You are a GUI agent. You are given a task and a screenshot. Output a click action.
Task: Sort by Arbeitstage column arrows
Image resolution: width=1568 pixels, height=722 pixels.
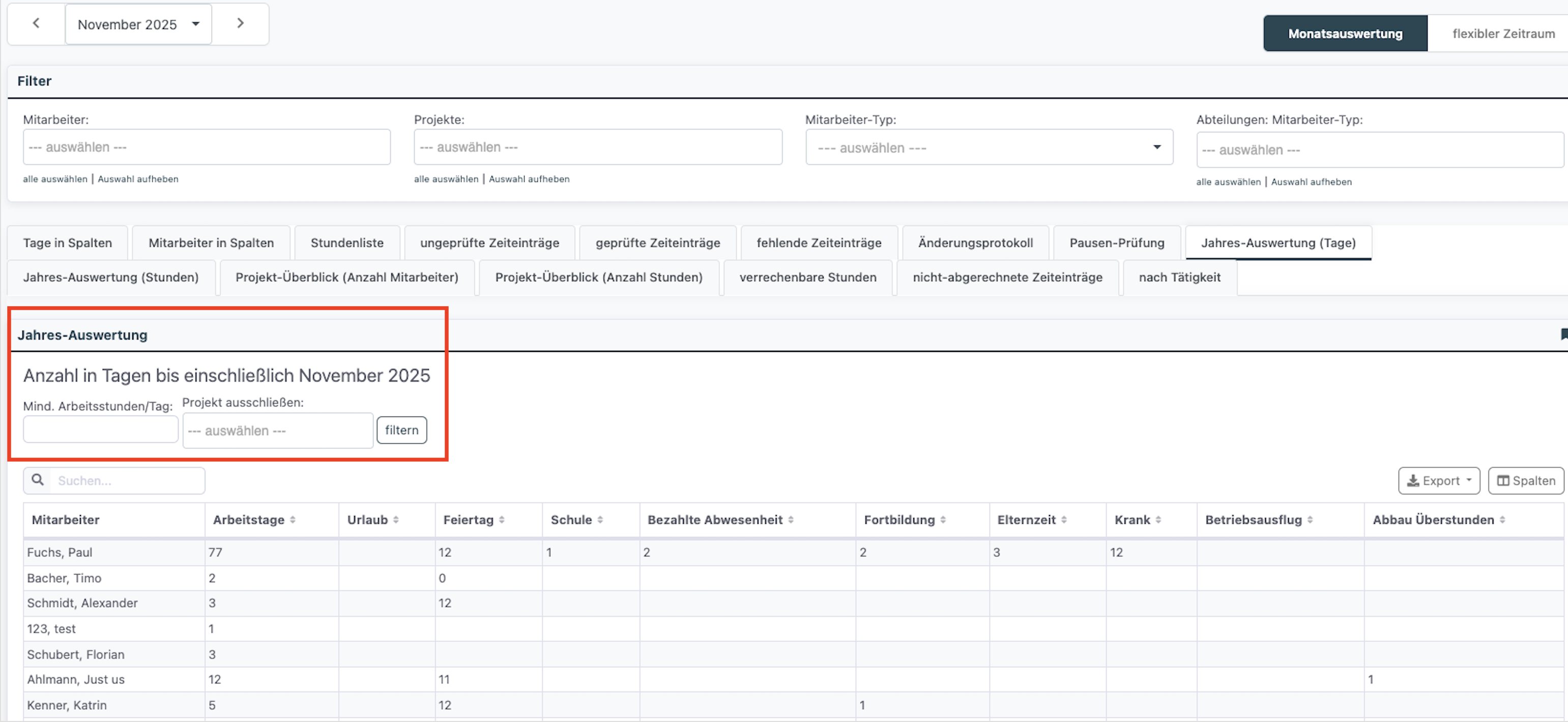tap(293, 520)
